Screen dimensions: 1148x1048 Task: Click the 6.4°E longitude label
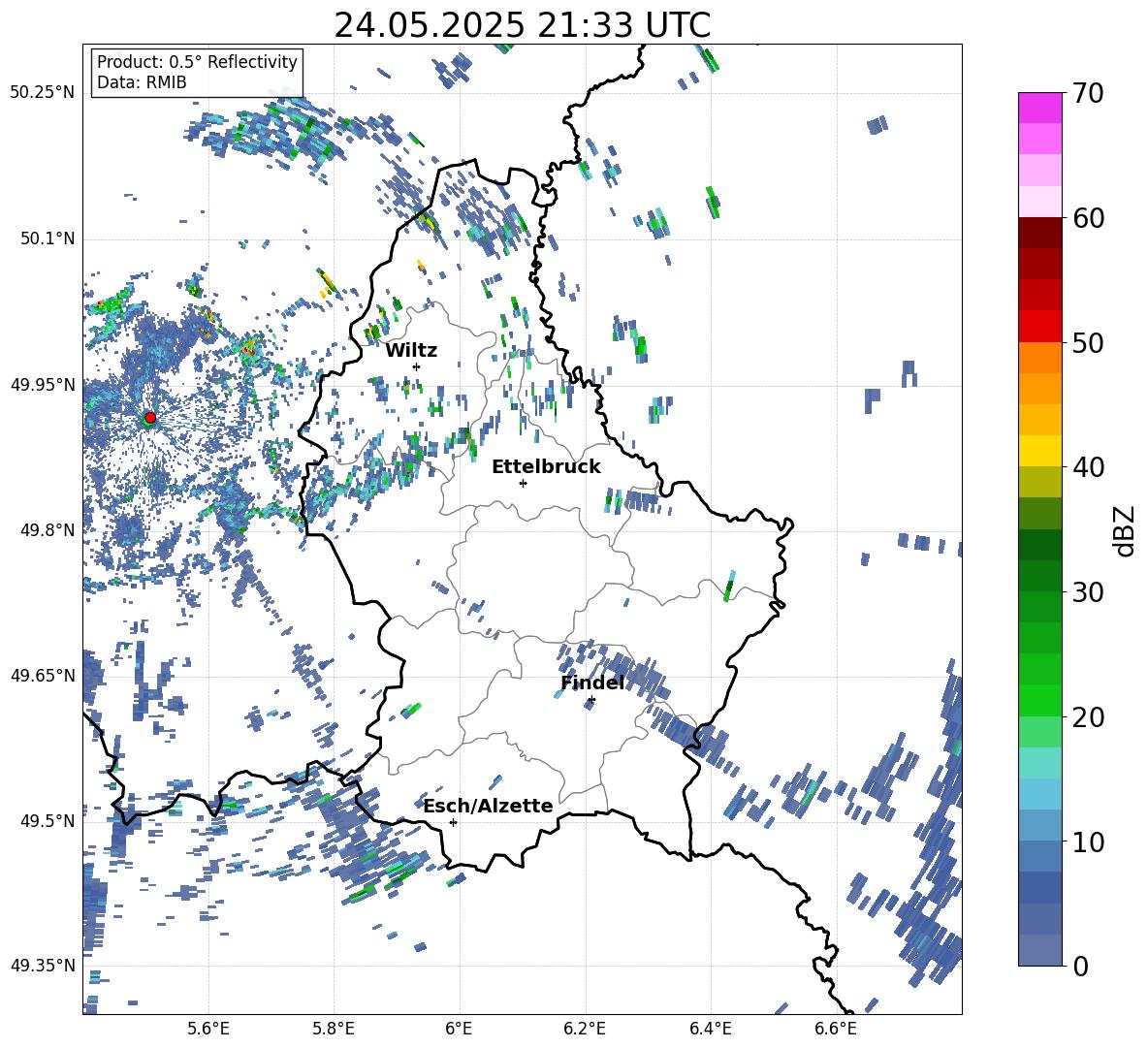click(710, 1030)
